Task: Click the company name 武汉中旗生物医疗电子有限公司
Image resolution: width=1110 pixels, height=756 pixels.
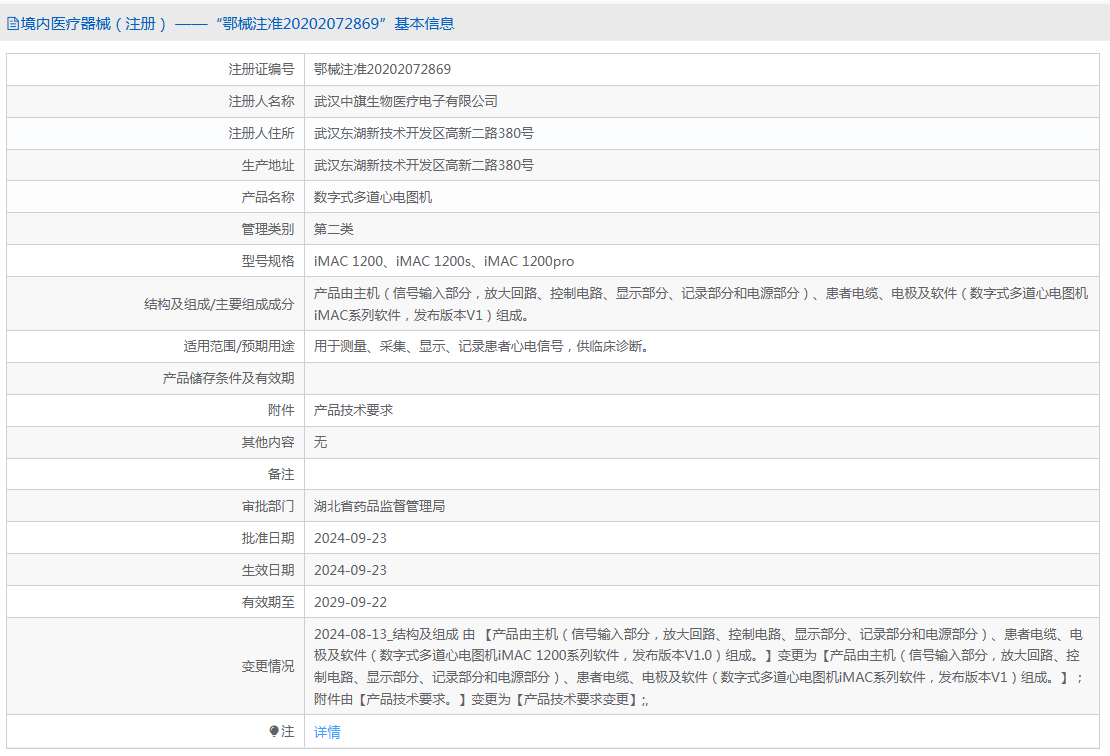Action: pyautogui.click(x=406, y=101)
